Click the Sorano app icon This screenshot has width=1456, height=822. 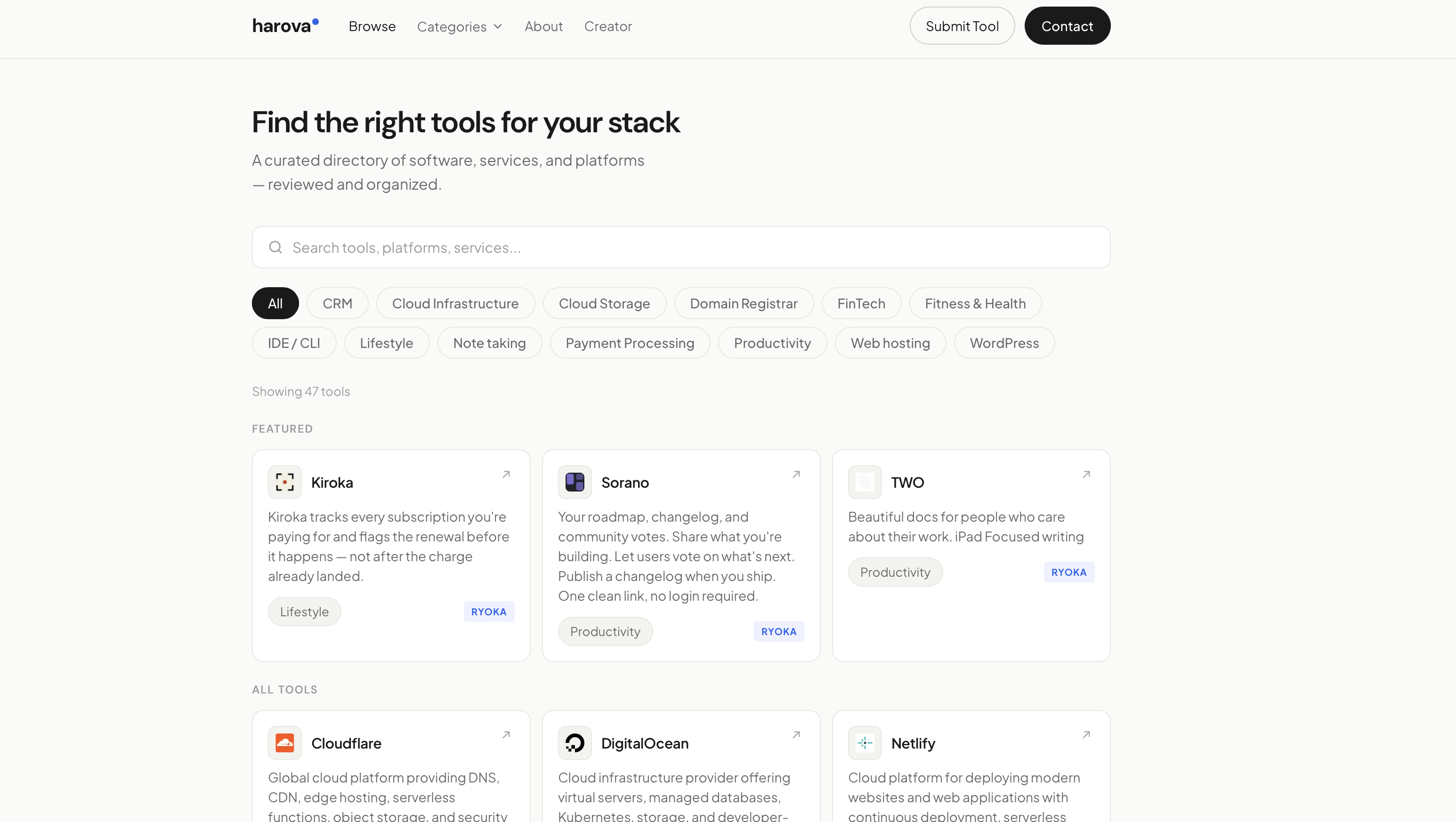click(575, 482)
